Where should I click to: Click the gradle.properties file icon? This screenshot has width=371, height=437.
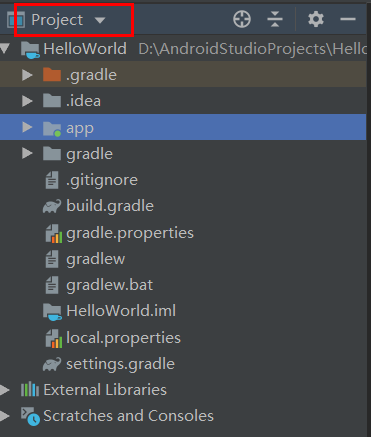tap(54, 233)
